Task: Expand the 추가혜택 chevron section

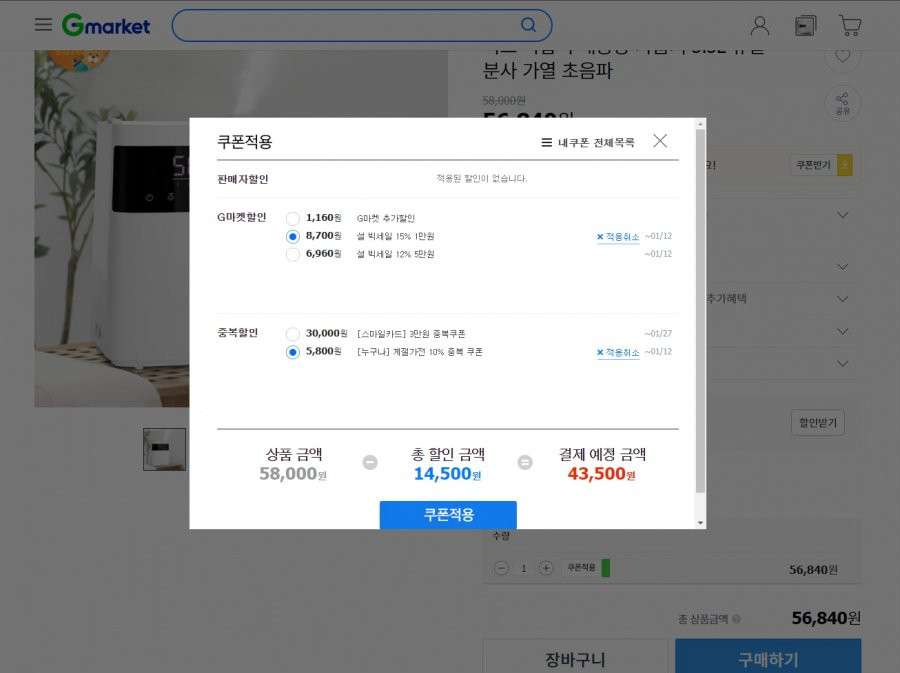Action: (842, 299)
